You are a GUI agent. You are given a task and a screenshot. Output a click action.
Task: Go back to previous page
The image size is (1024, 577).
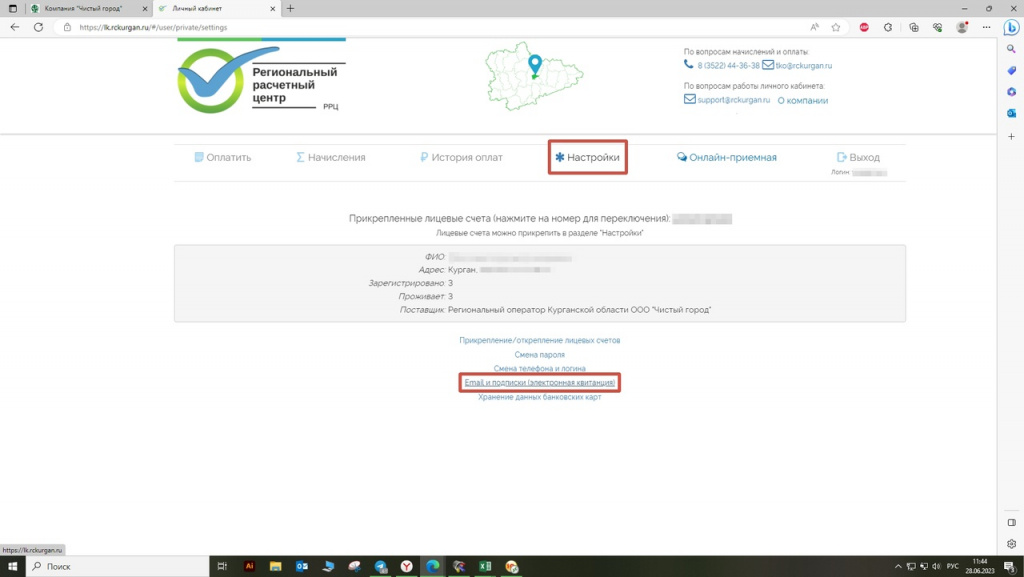(x=15, y=27)
